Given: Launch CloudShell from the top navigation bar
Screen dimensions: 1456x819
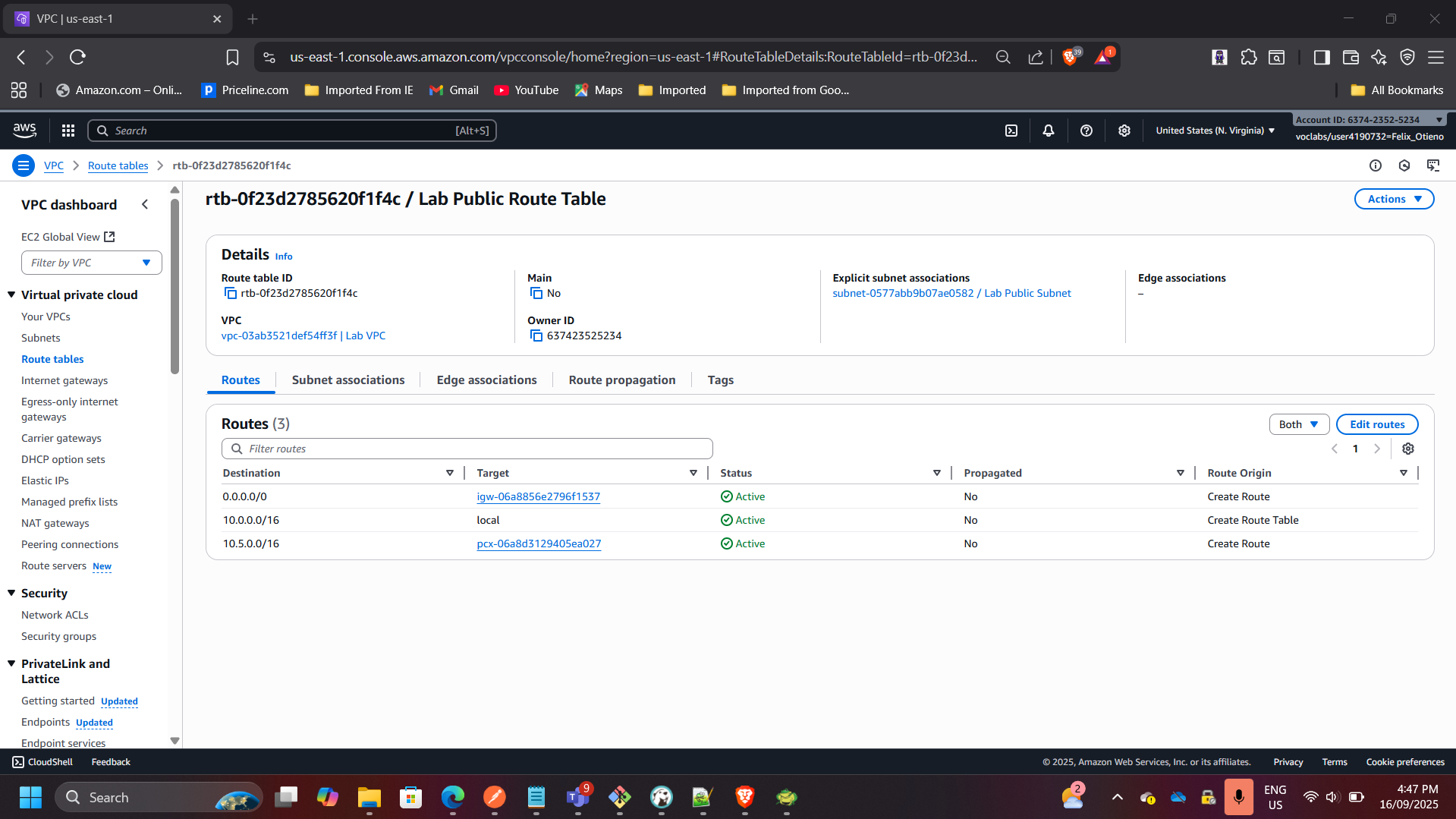Looking at the screenshot, I should click(1011, 131).
